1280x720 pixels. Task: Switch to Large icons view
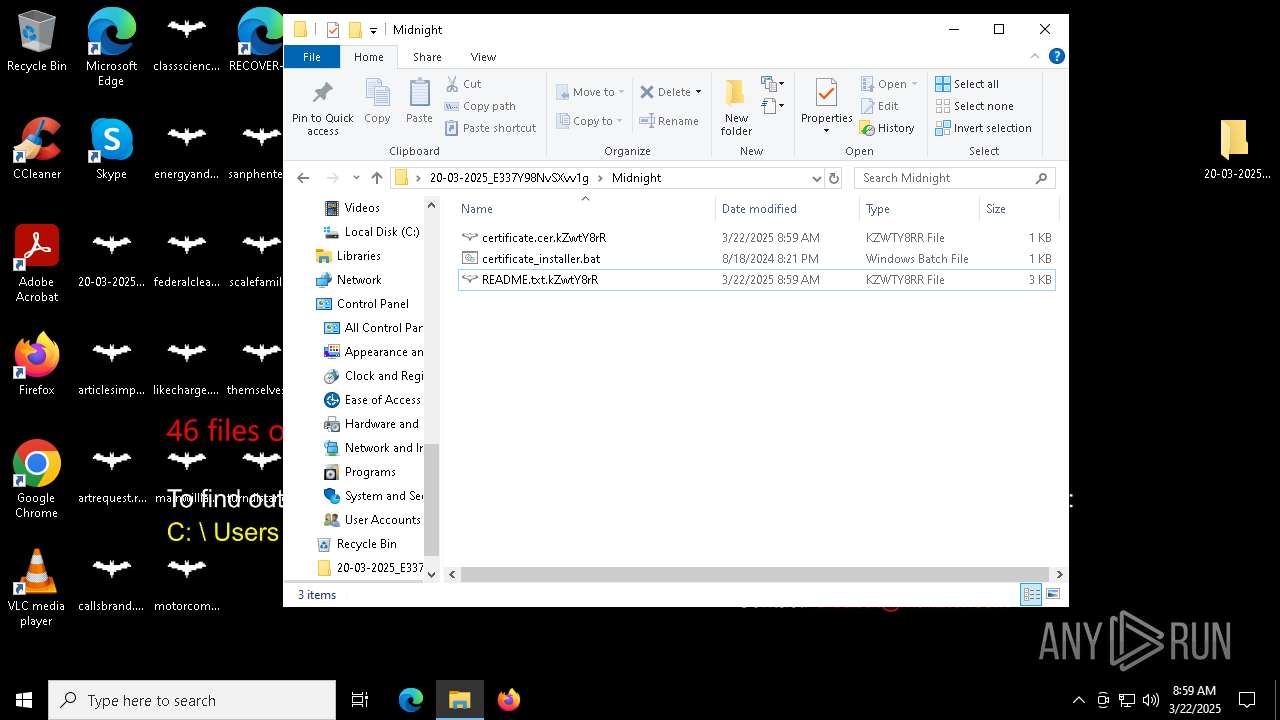pos(1052,594)
